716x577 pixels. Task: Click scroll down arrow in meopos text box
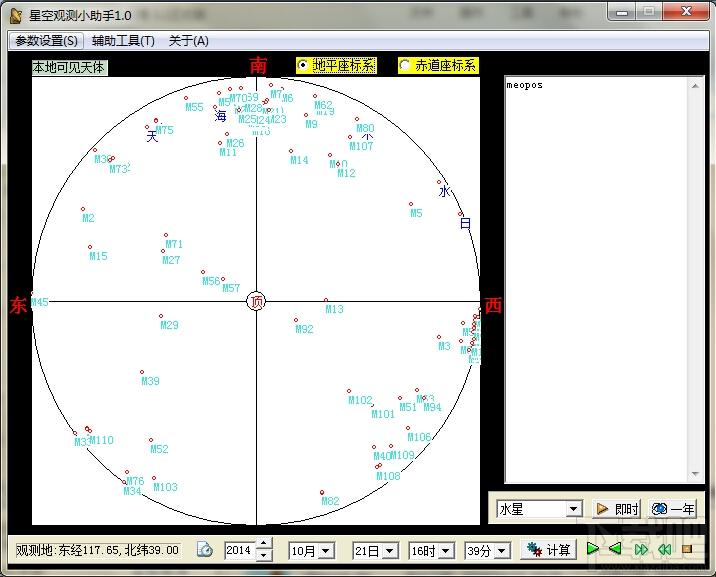tap(695, 474)
